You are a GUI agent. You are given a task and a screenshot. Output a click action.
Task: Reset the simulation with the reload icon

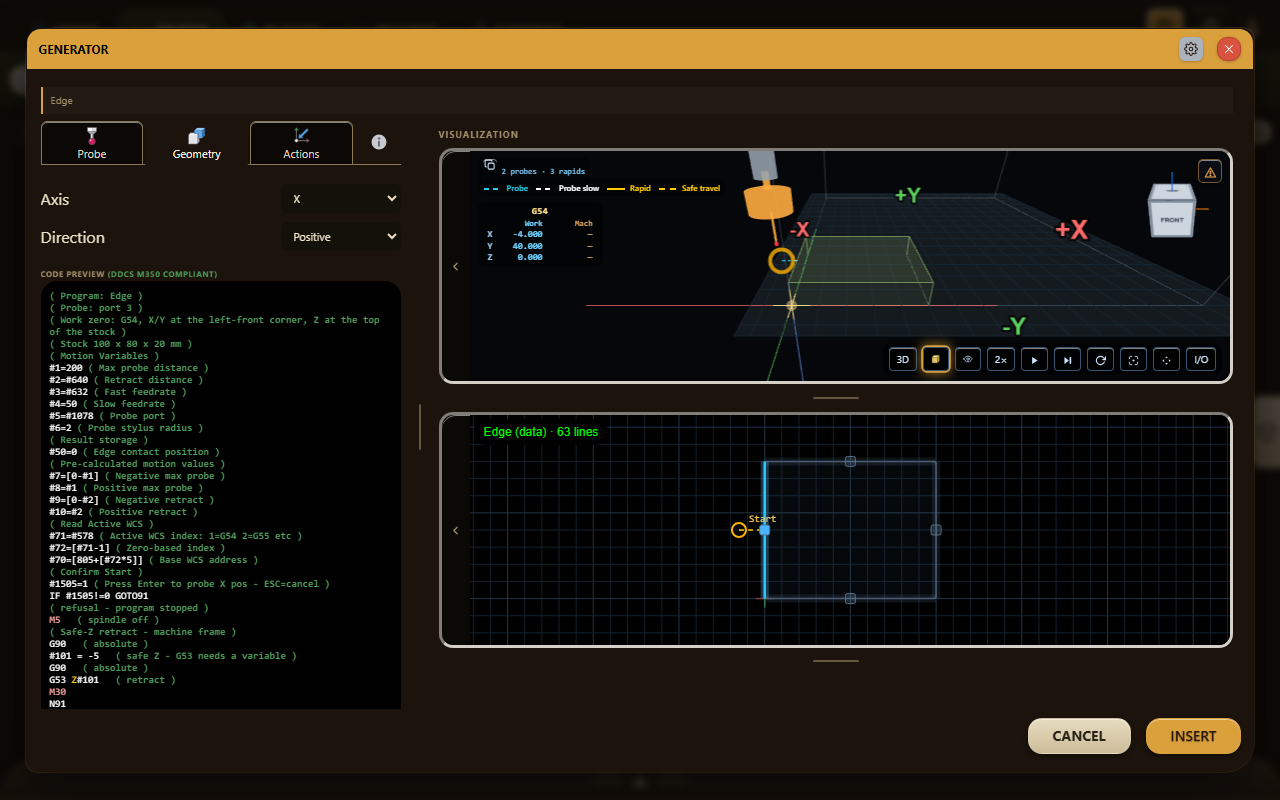coord(1100,359)
